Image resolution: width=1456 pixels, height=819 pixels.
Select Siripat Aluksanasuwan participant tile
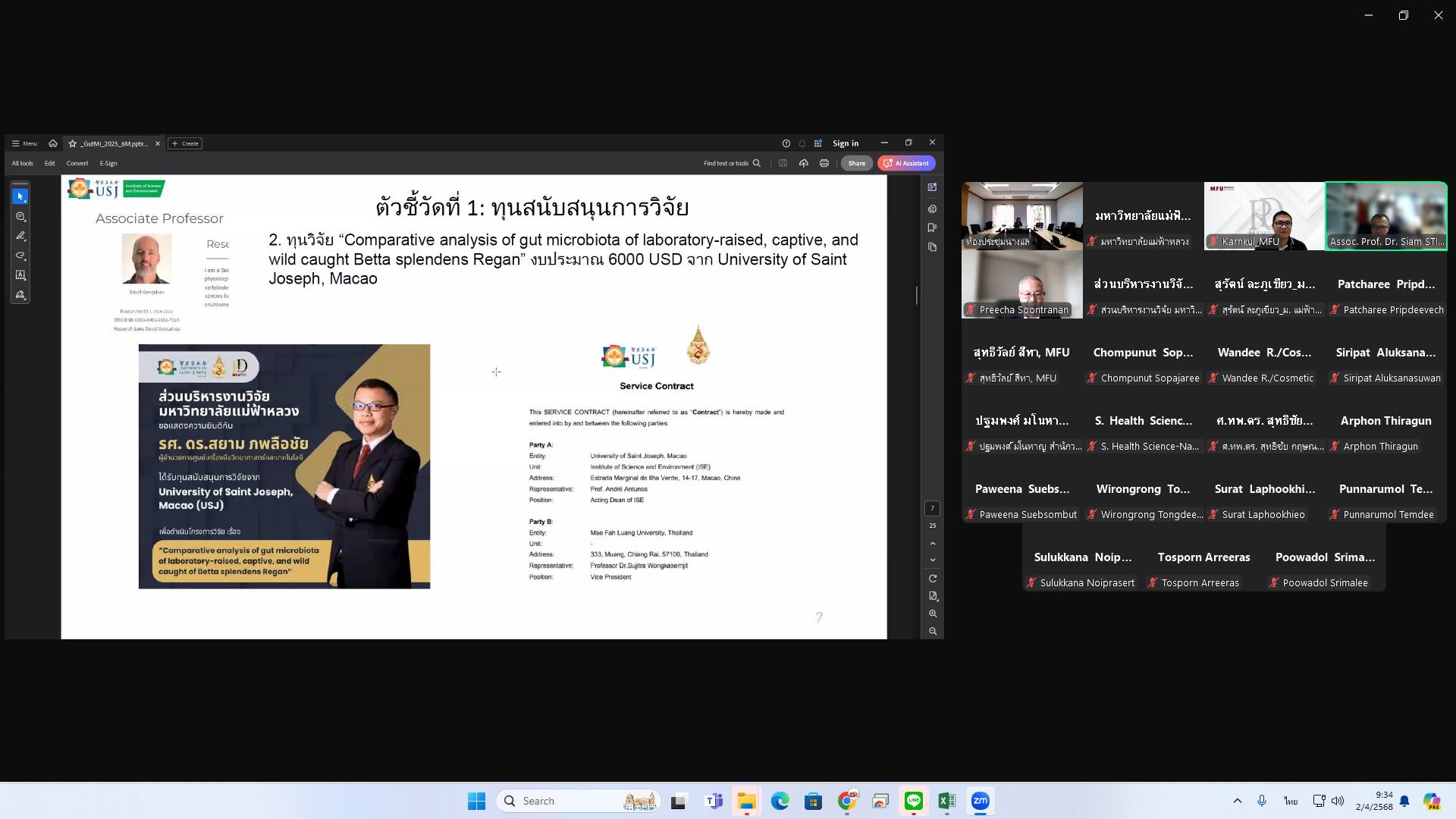pos(1386,353)
